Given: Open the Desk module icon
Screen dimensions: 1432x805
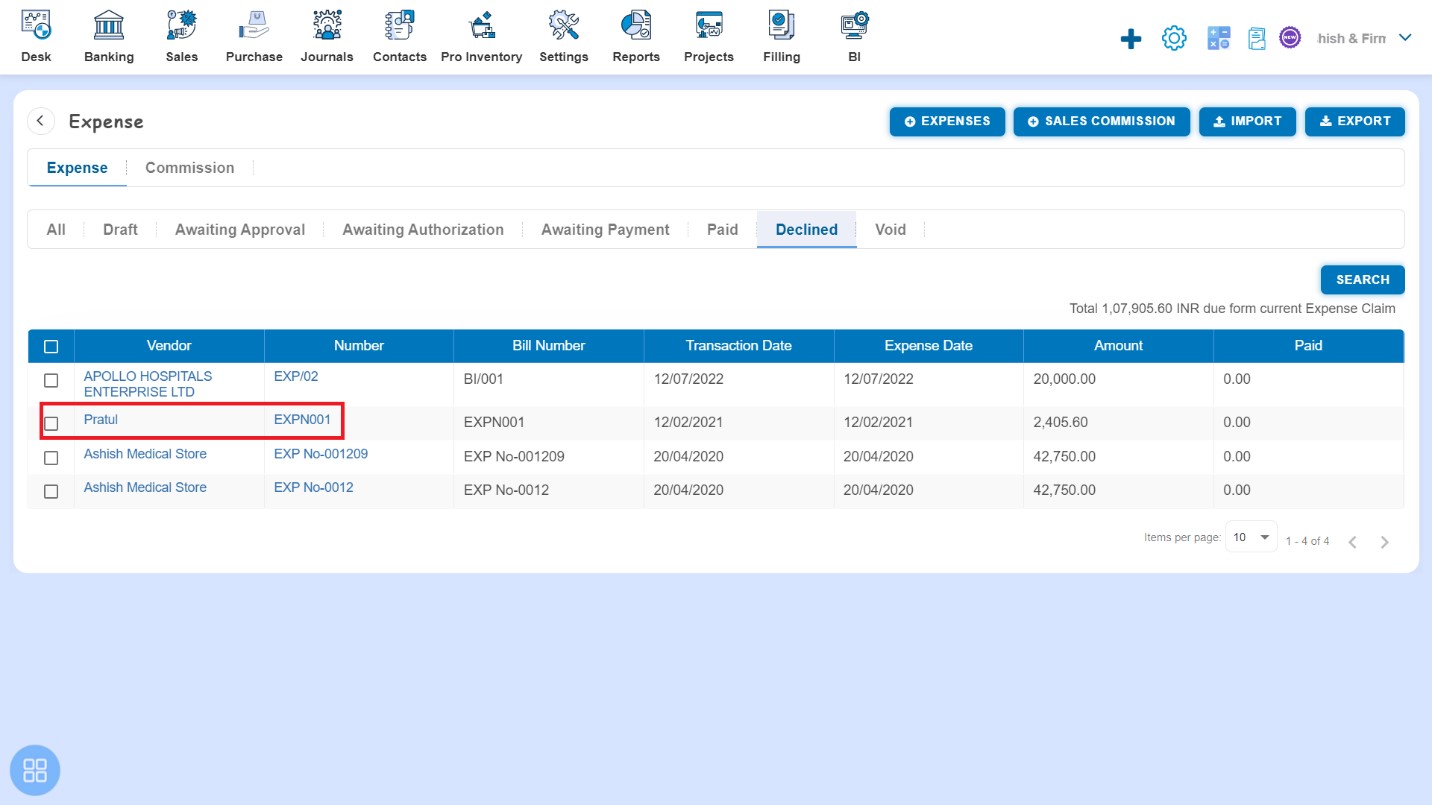Looking at the screenshot, I should (x=36, y=25).
